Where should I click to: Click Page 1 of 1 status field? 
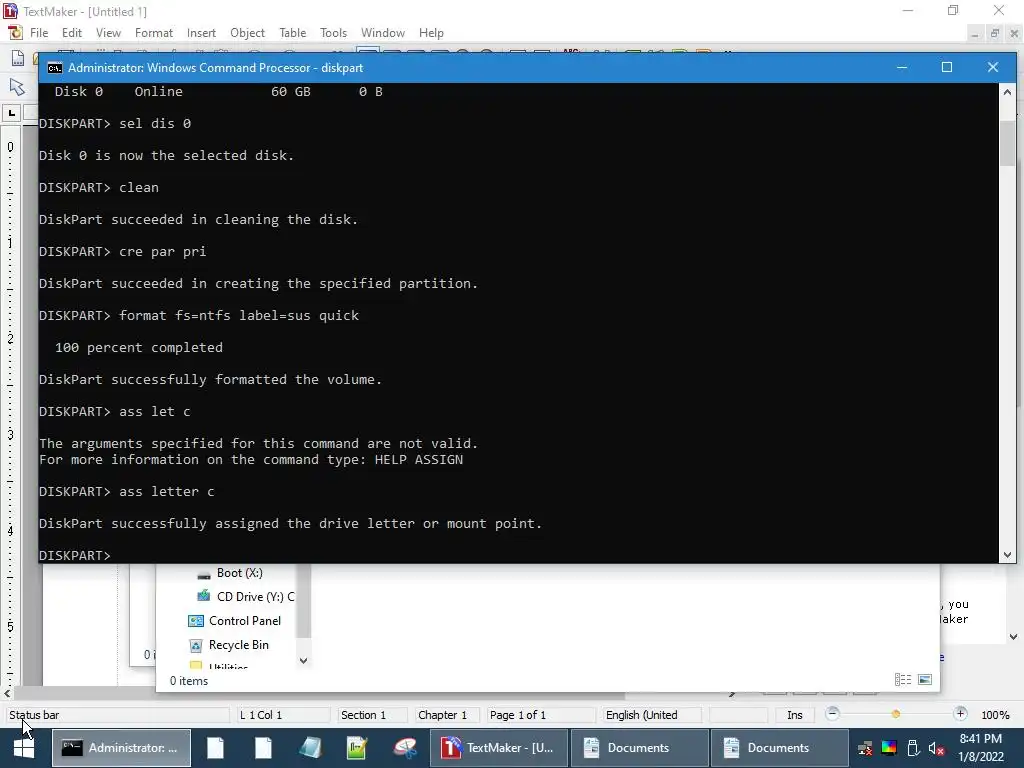(539, 715)
